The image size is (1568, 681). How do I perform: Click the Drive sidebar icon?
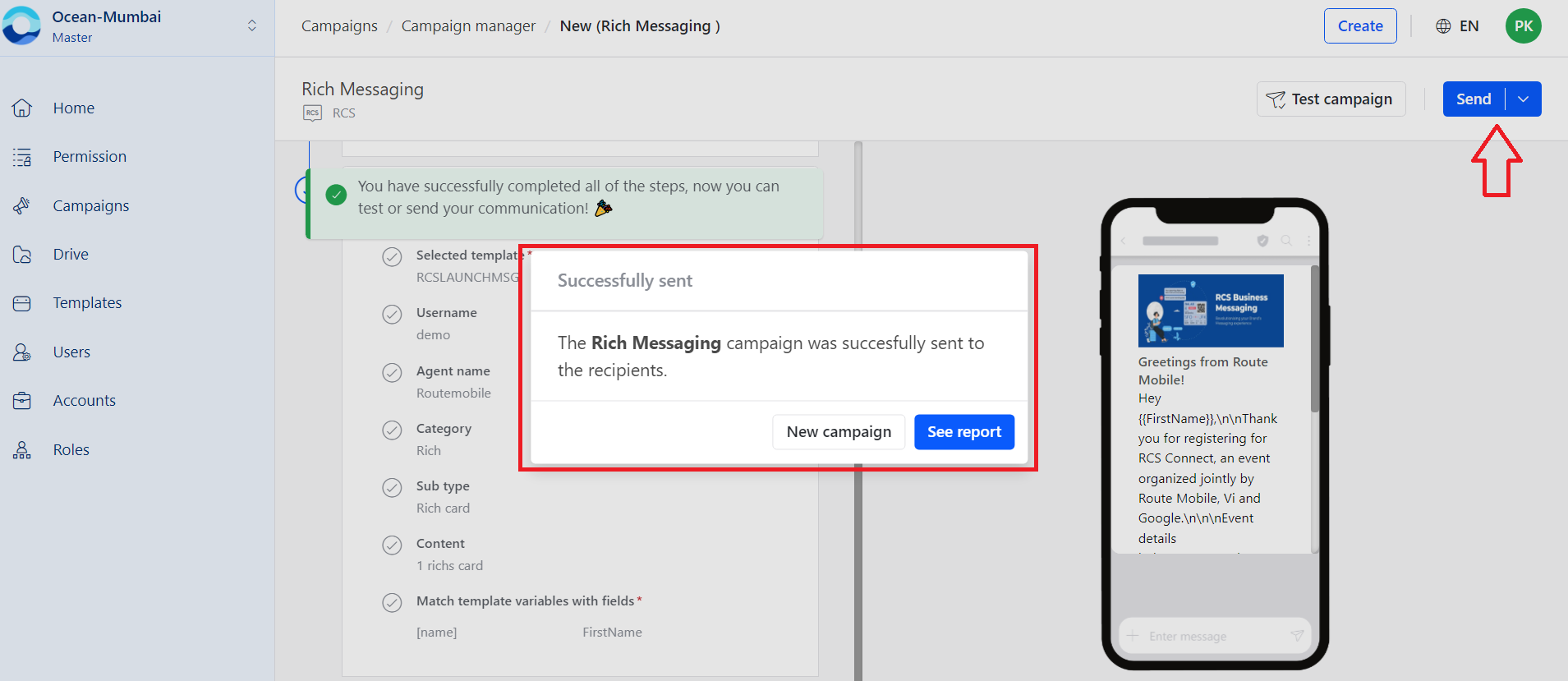point(22,255)
